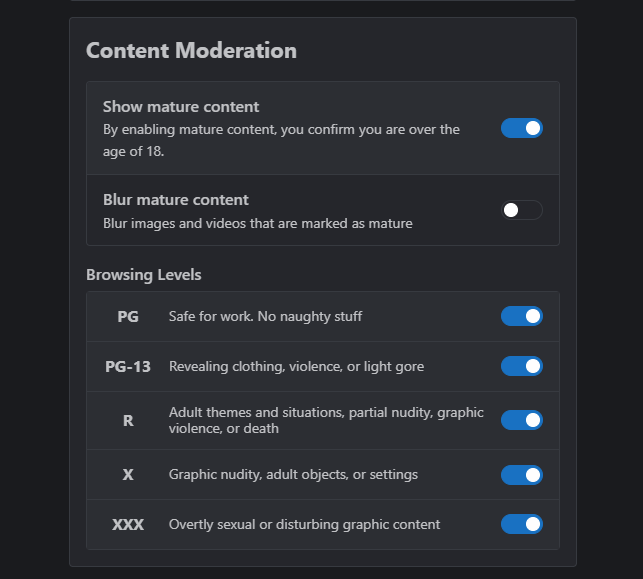Click the Browsing Levels section heading

pyautogui.click(x=144, y=274)
